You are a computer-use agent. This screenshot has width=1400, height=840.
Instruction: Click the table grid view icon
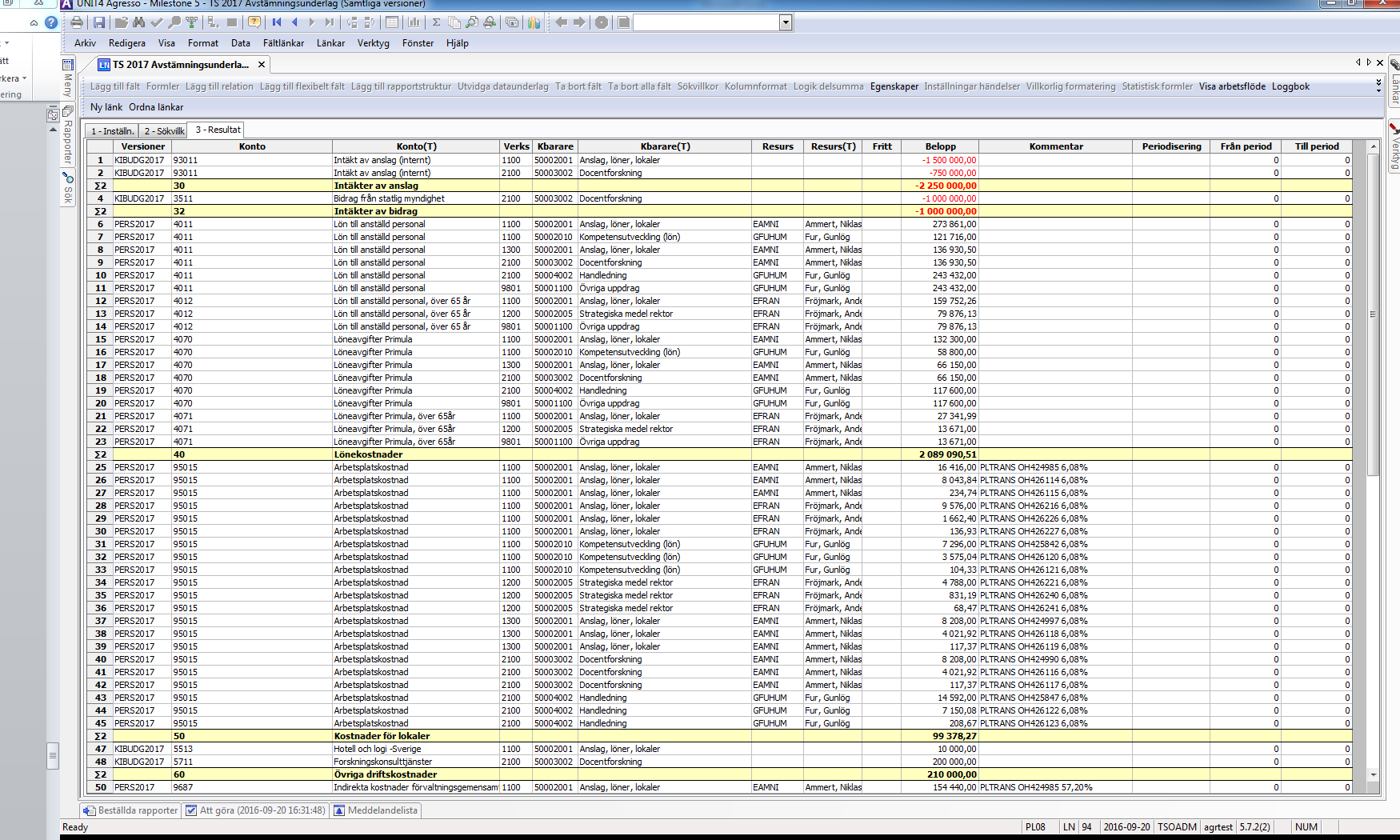click(392, 22)
